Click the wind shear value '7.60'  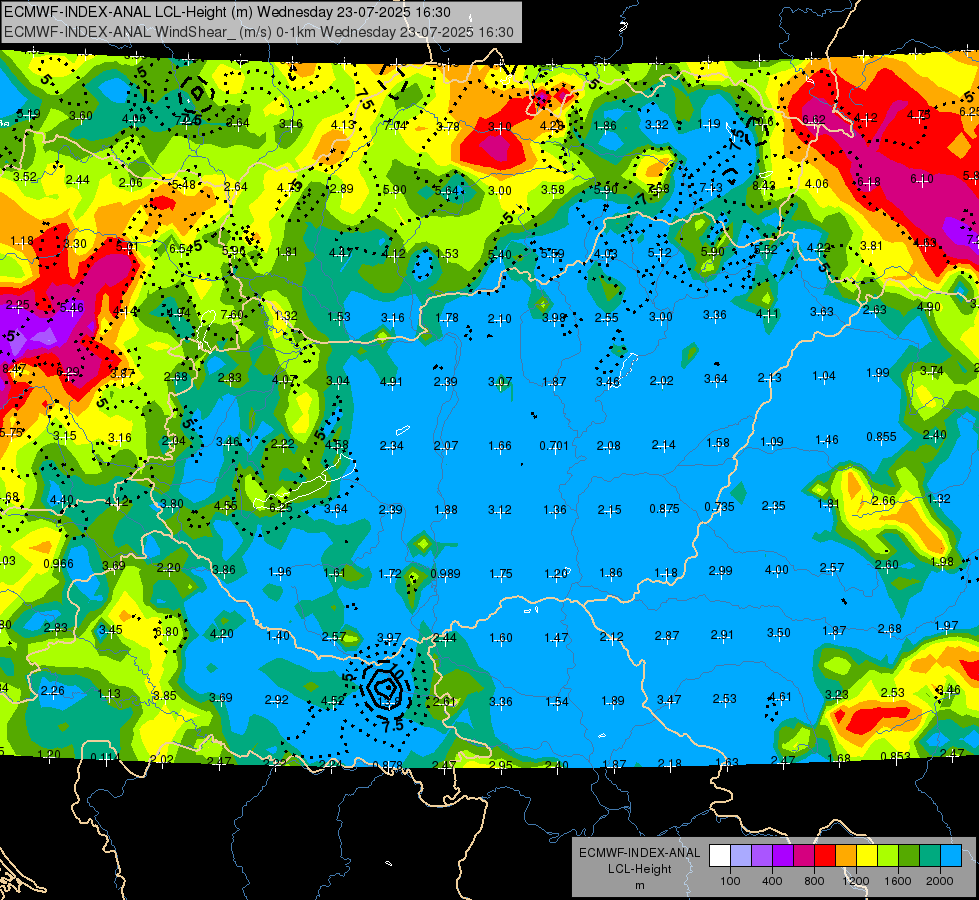(x=232, y=315)
